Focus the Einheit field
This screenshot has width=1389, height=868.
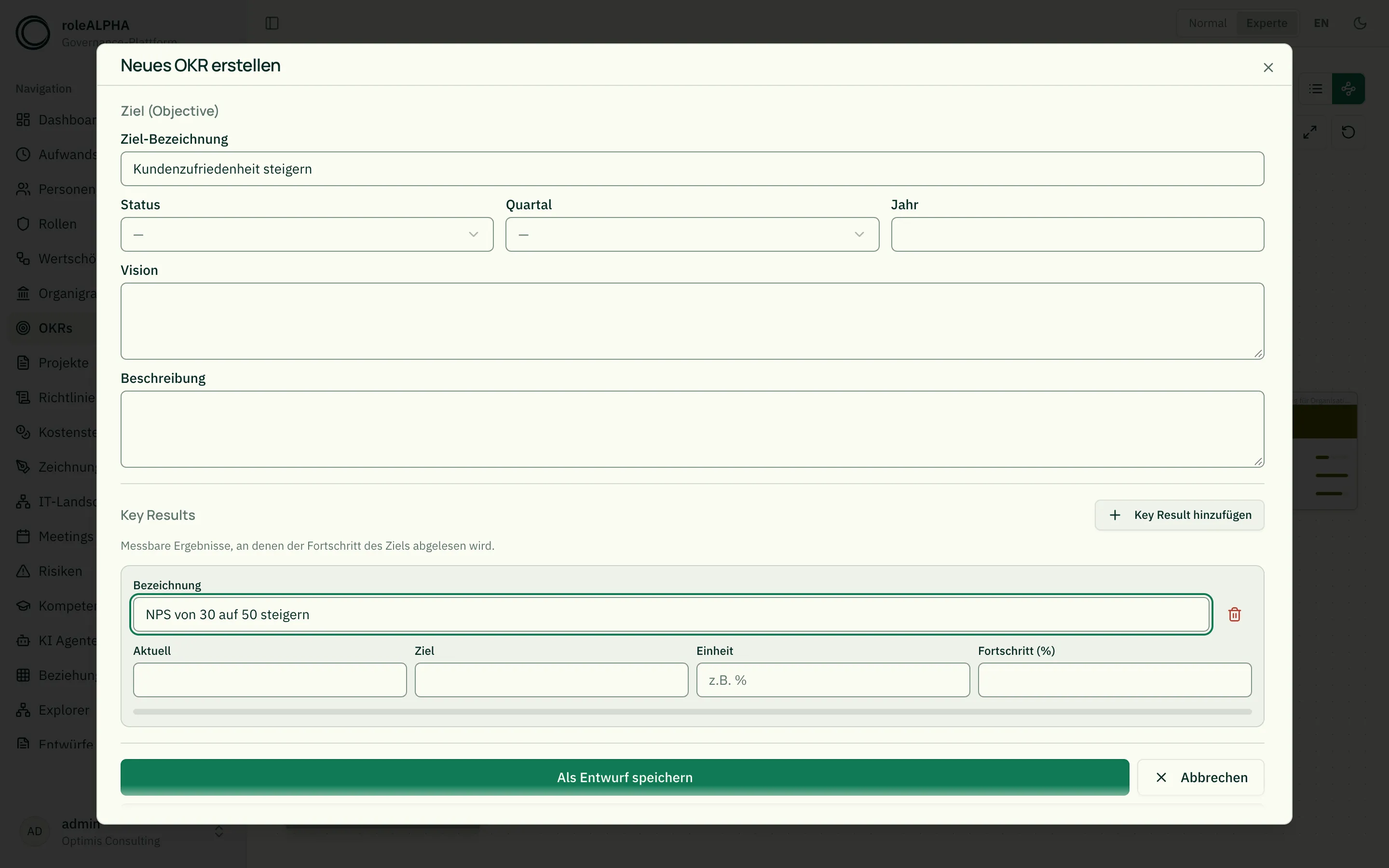[x=833, y=680]
